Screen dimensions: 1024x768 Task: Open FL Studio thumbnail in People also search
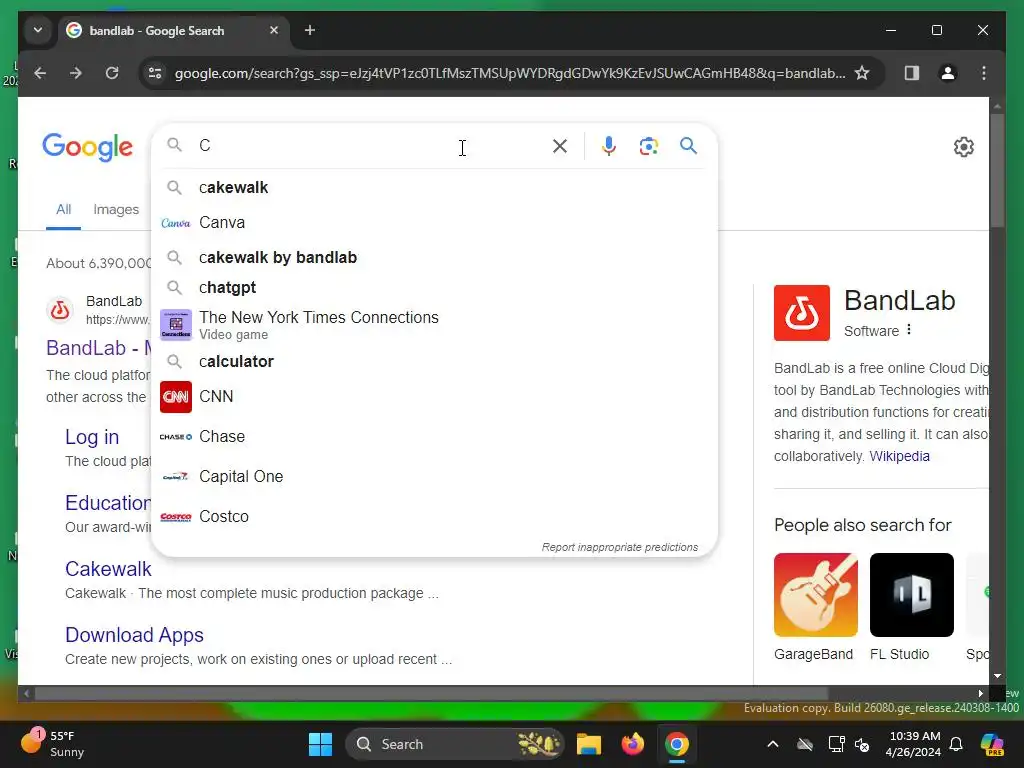912,595
